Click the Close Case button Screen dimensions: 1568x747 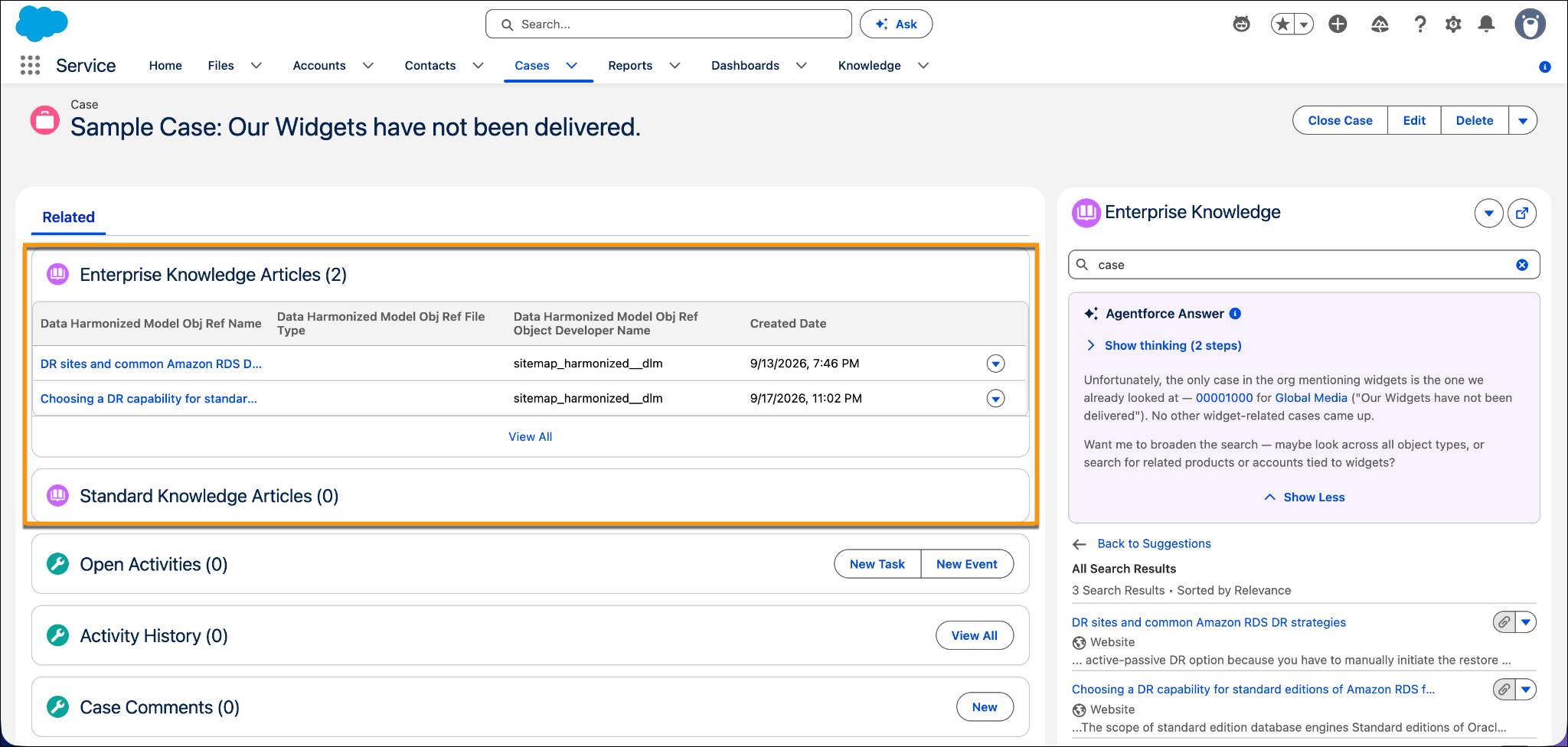(x=1340, y=121)
